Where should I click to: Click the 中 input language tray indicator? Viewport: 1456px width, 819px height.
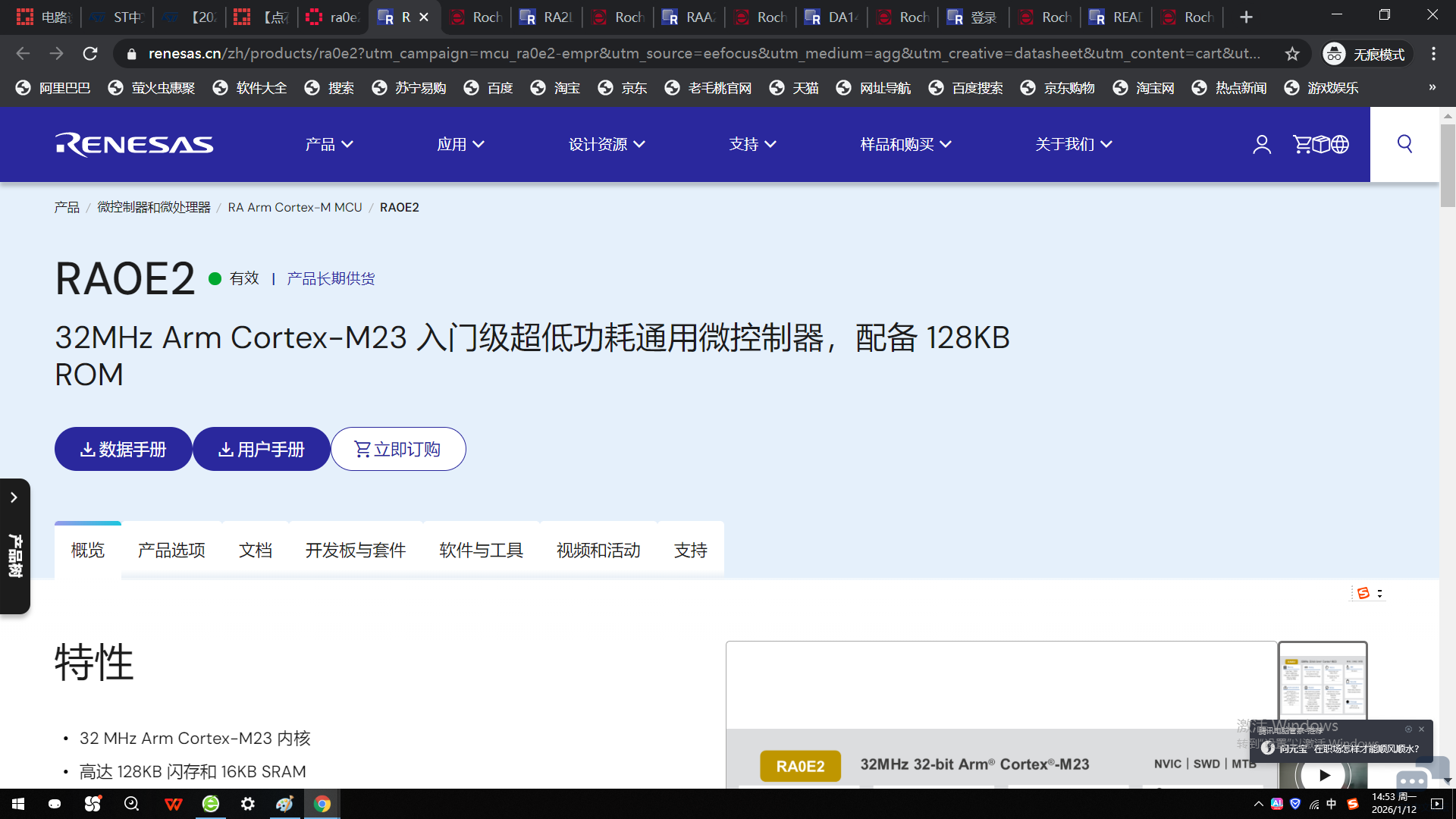[1332, 804]
